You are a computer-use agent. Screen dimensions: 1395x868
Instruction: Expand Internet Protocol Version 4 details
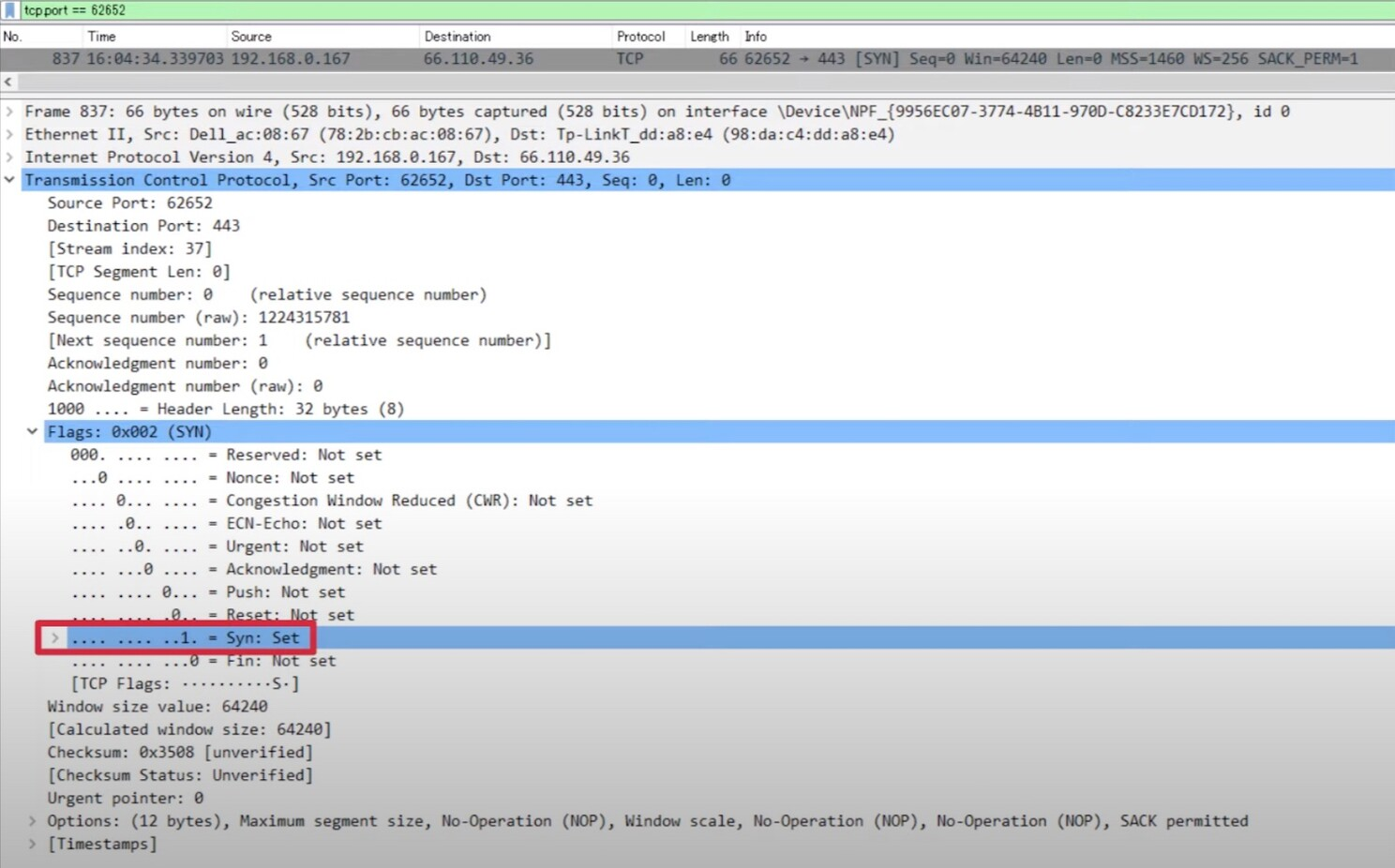tap(9, 157)
